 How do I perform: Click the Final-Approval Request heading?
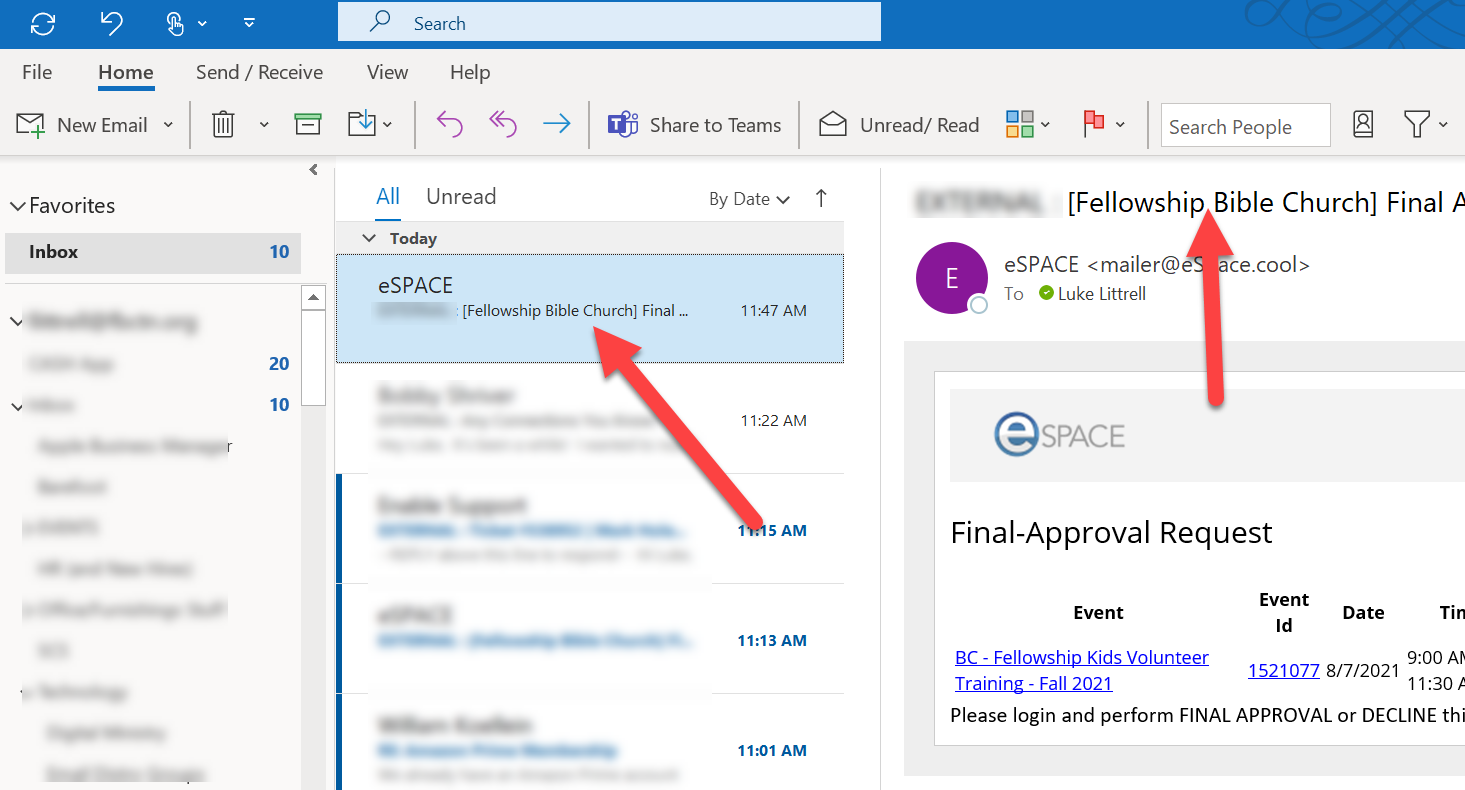[1111, 532]
